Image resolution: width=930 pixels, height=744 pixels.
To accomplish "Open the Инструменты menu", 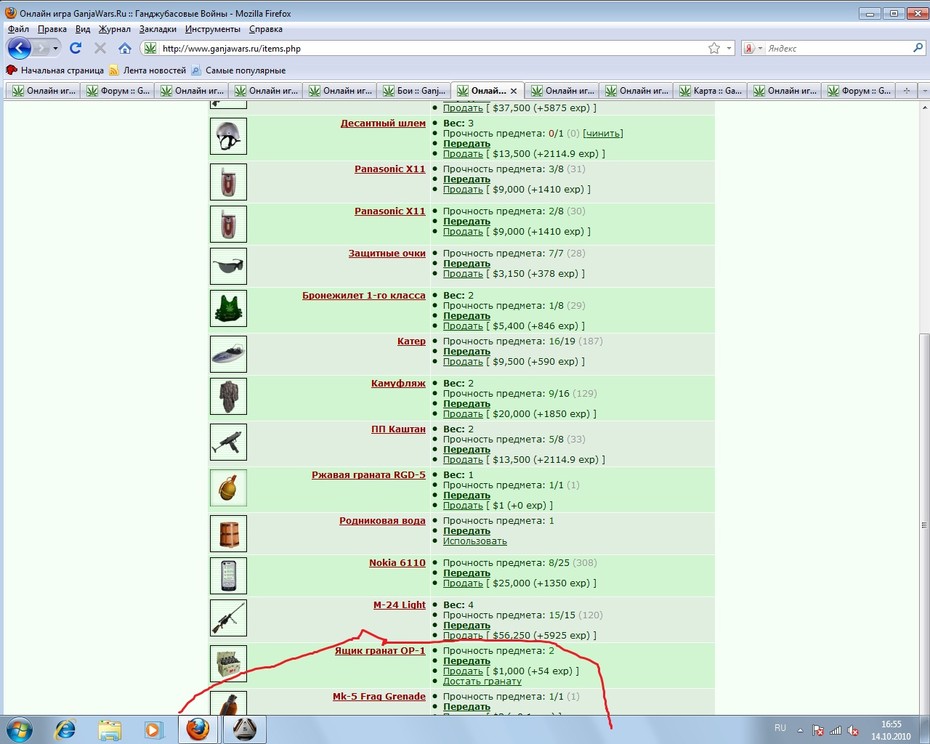I will [213, 29].
